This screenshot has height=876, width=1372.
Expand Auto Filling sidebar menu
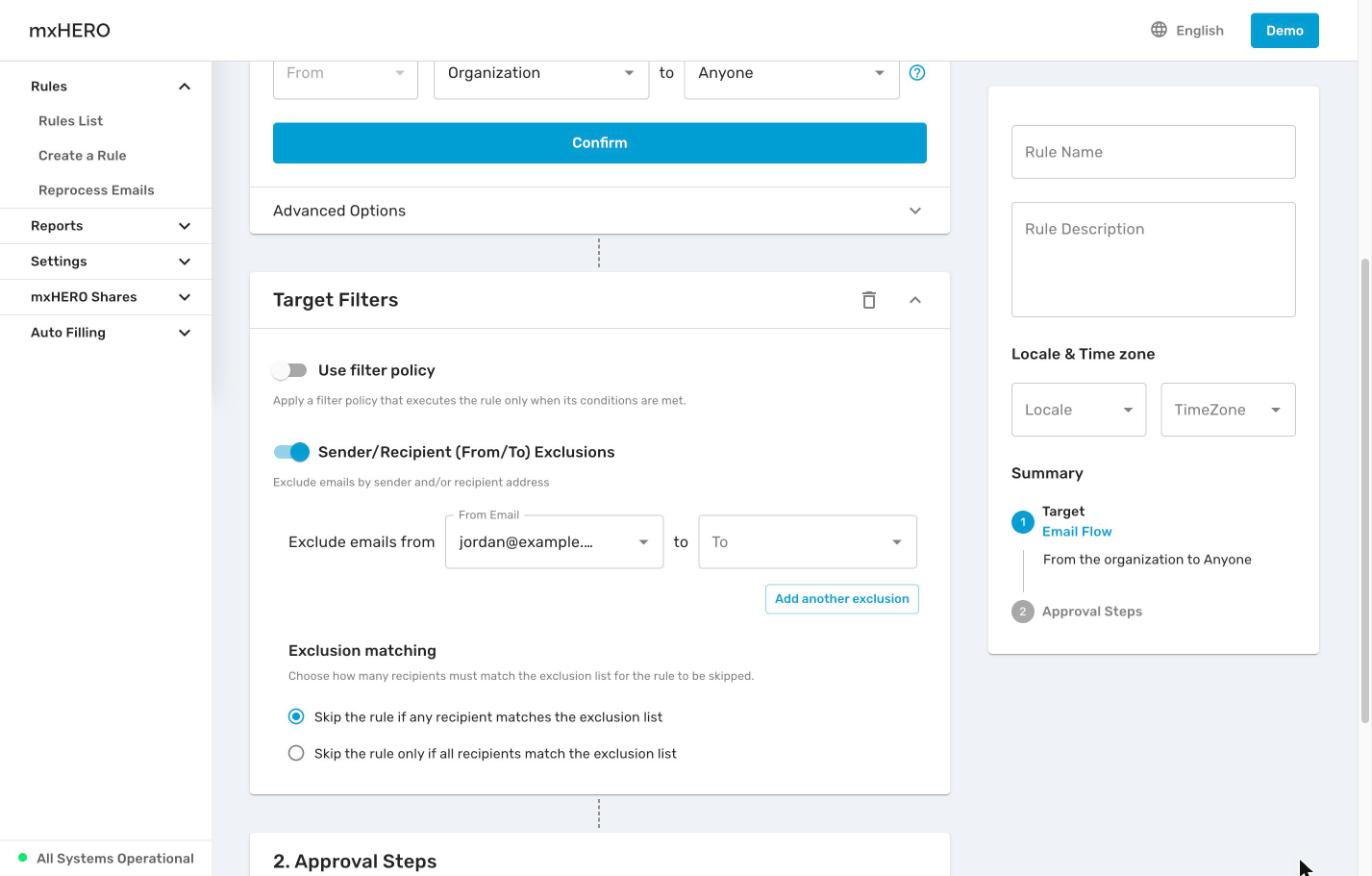106,333
